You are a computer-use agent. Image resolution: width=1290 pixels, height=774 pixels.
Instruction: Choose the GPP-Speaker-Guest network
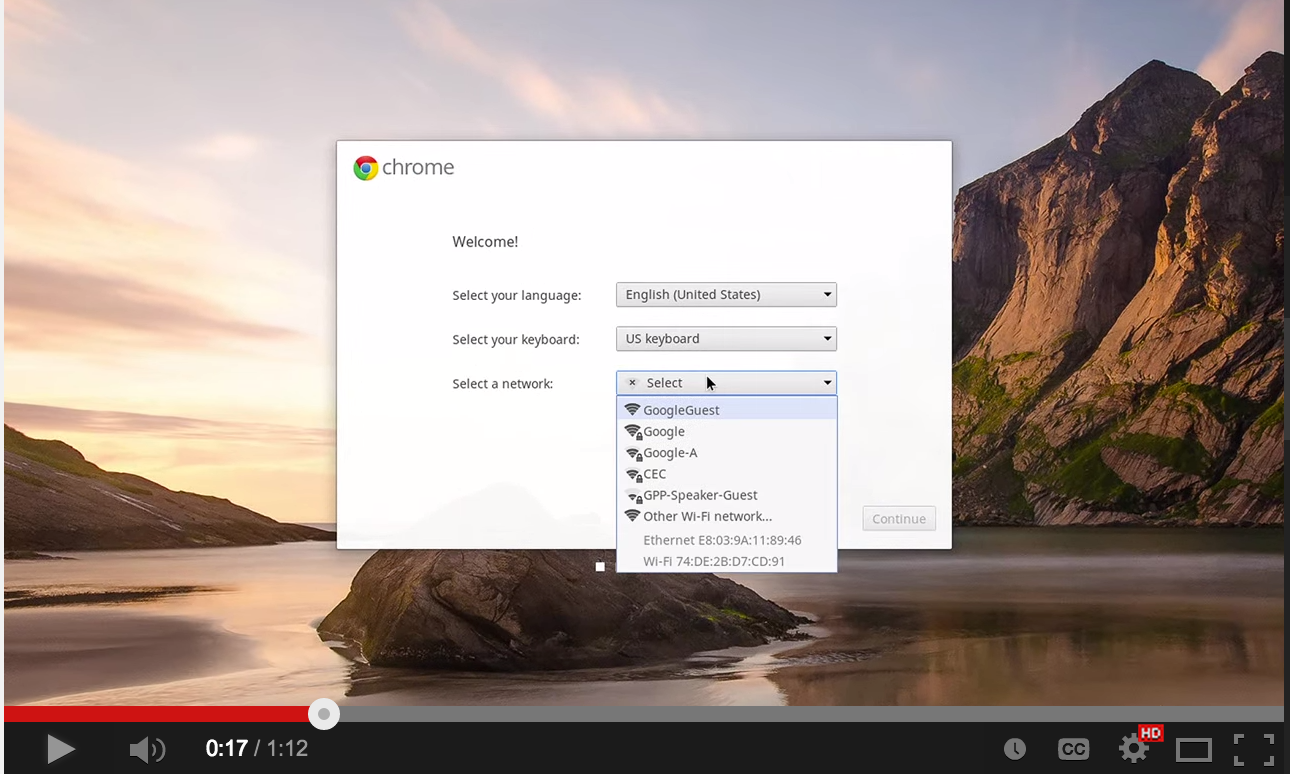[x=727, y=495]
